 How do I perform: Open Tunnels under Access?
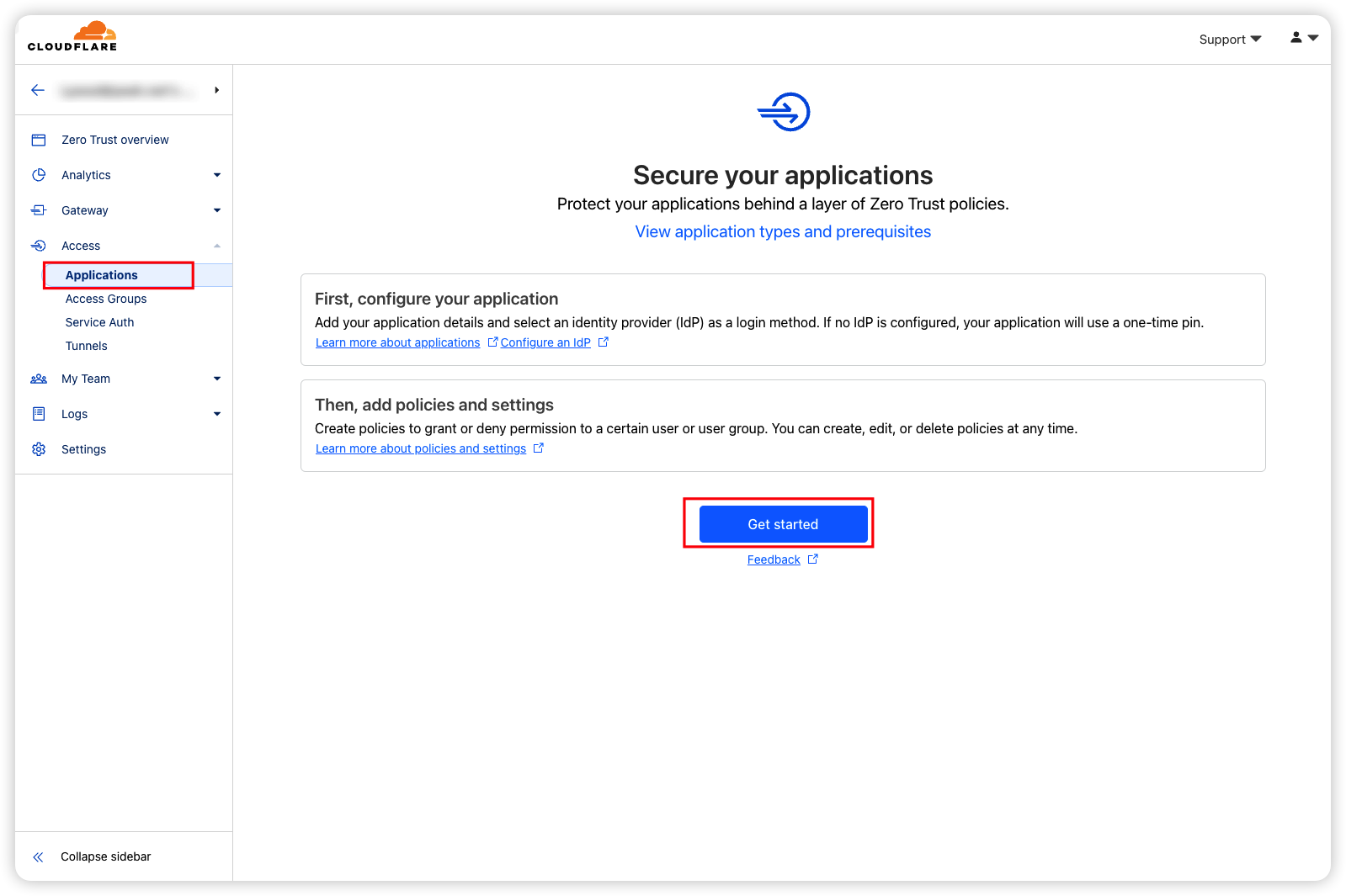click(x=87, y=346)
